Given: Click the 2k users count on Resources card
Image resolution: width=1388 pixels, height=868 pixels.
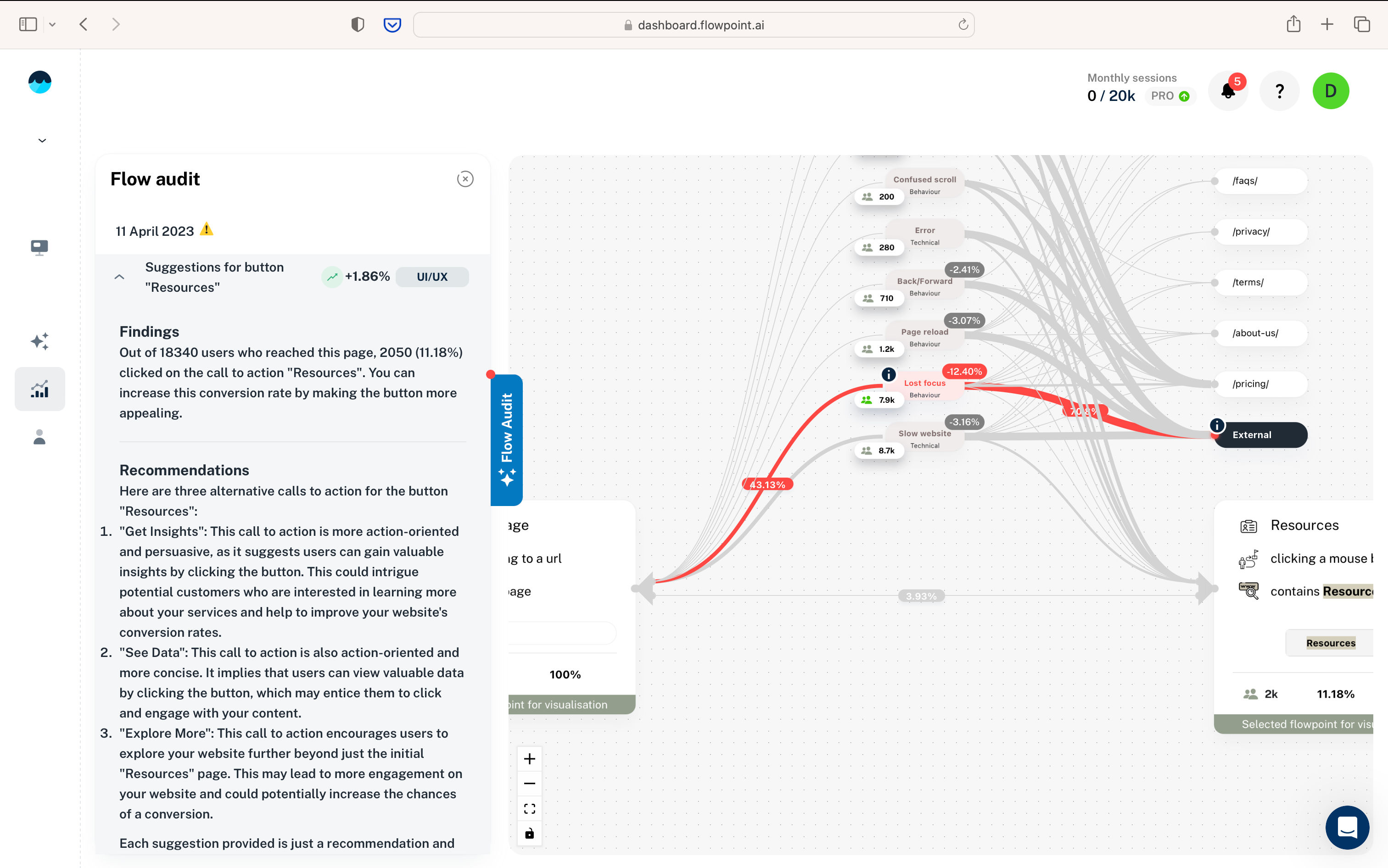Looking at the screenshot, I should pyautogui.click(x=1260, y=694).
